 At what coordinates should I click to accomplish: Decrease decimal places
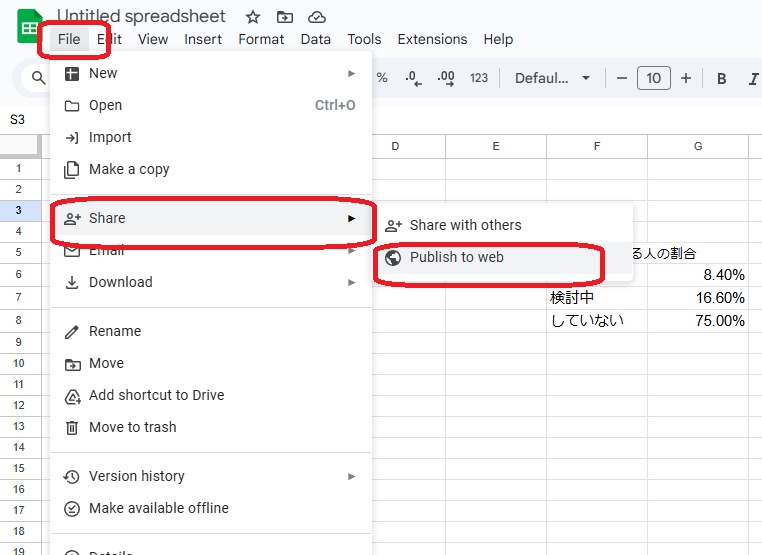(414, 78)
